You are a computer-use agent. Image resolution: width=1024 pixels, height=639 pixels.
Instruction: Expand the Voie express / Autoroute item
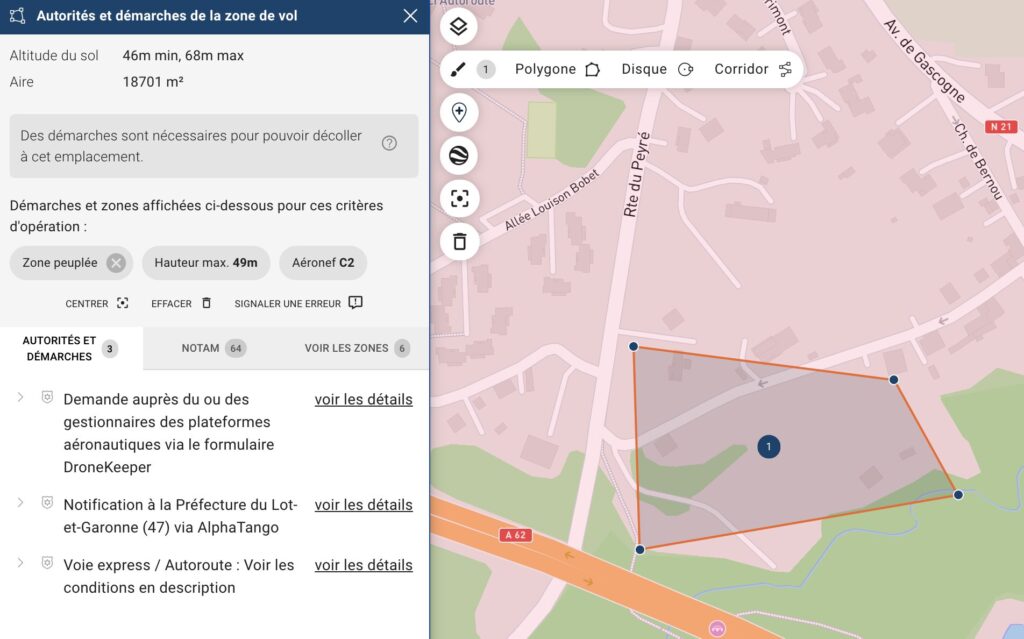20,563
